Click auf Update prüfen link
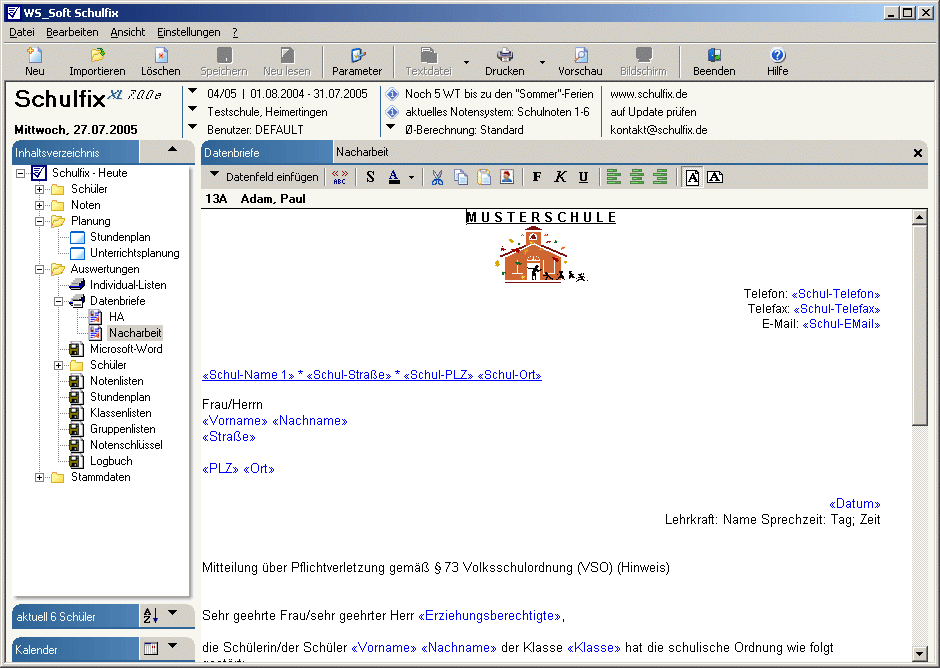 tap(653, 112)
